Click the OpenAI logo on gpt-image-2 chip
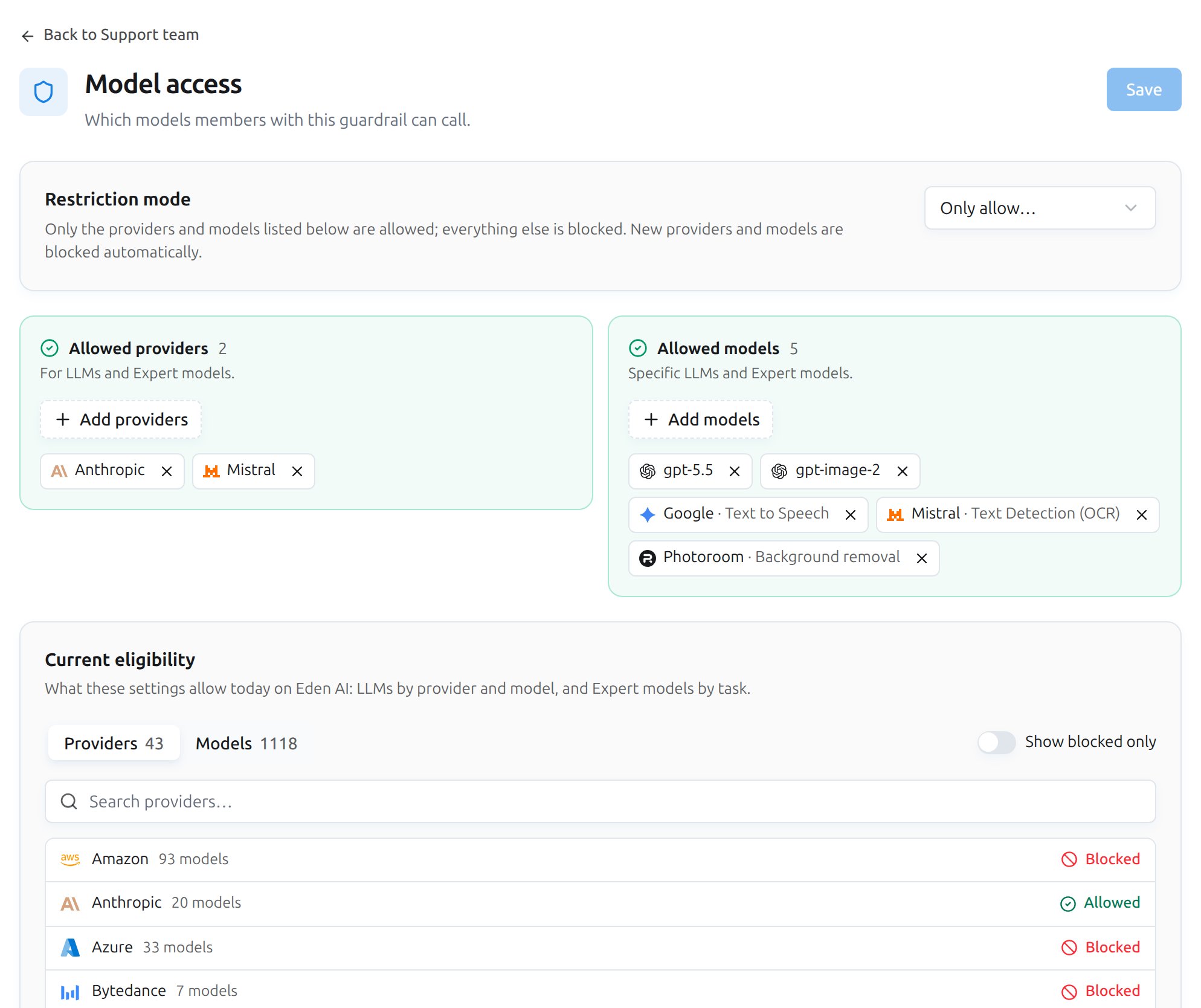The width and height of the screenshot is (1201, 1008). click(779, 471)
